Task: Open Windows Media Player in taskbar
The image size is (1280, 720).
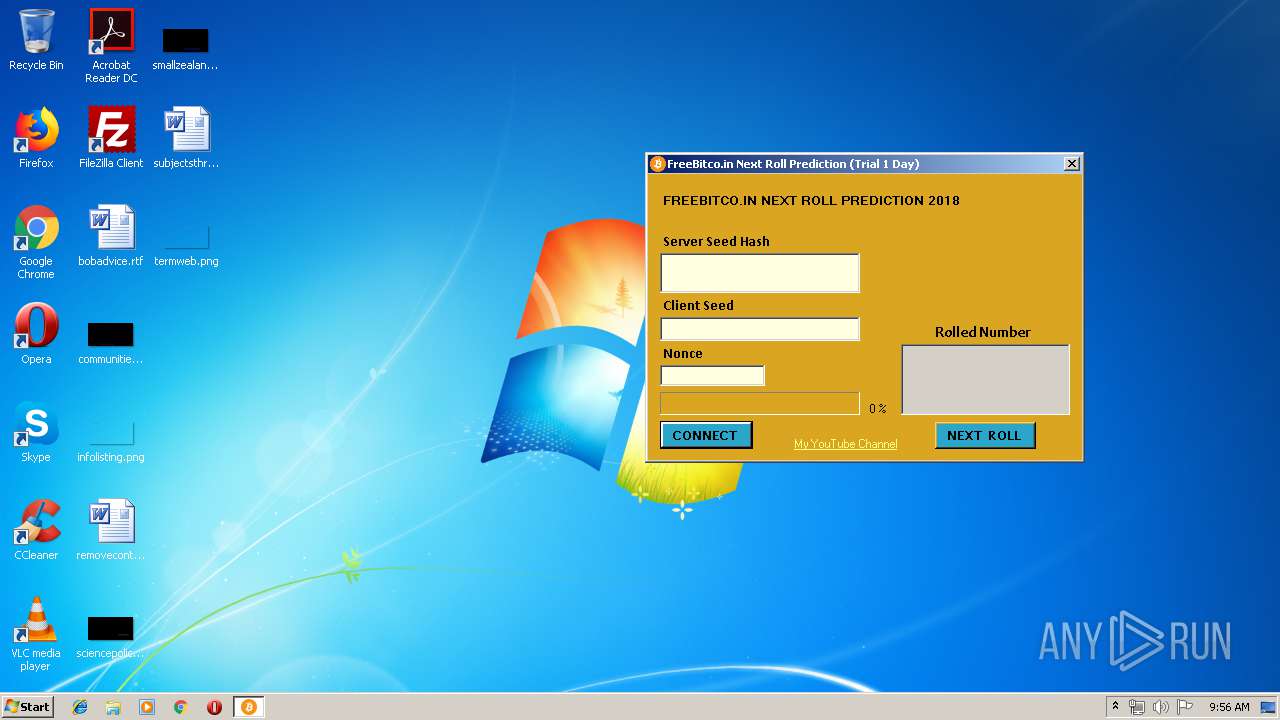Action: [147, 707]
